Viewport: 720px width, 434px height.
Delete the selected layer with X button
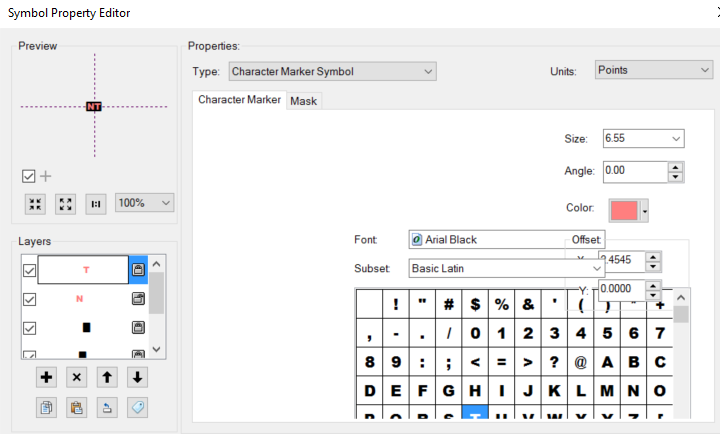click(x=77, y=377)
